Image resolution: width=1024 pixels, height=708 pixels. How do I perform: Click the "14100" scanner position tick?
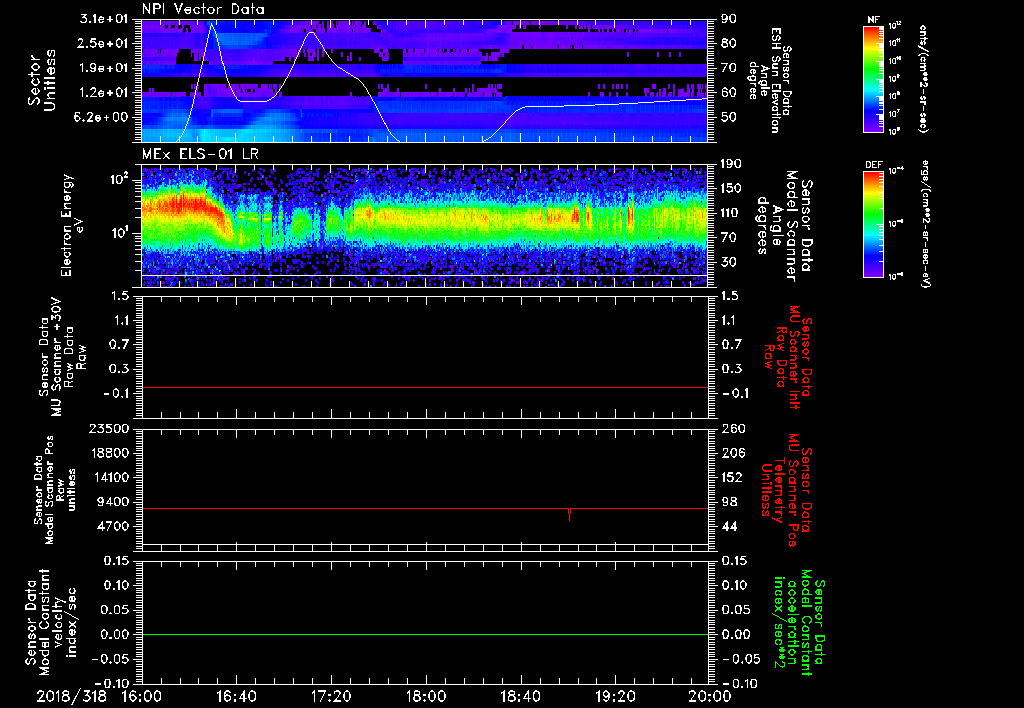click(x=110, y=477)
